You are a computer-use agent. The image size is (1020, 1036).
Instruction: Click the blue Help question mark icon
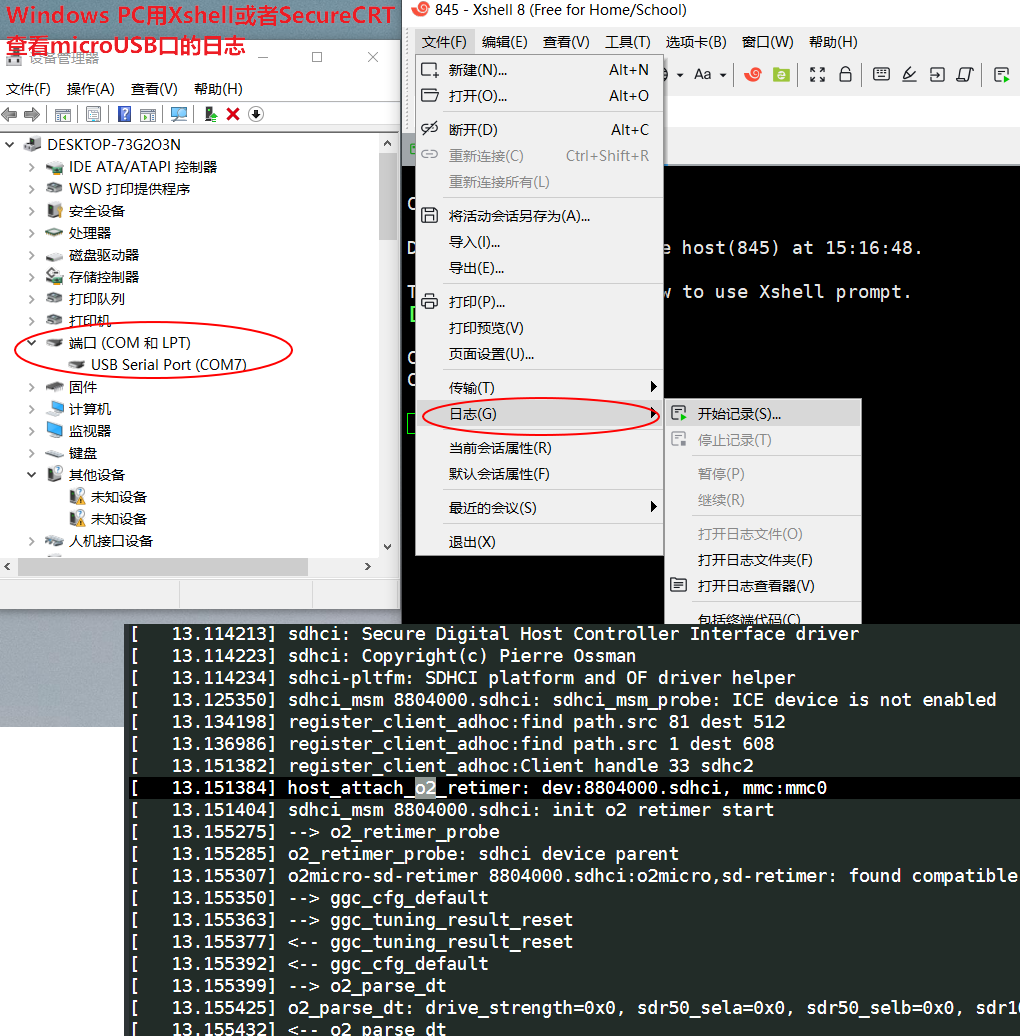(124, 114)
